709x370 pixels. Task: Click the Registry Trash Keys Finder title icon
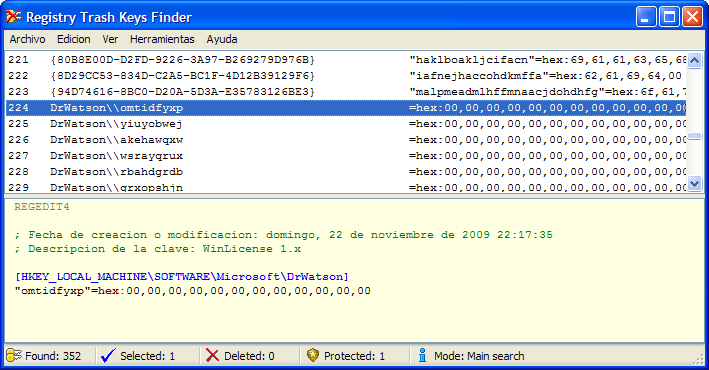14,17
